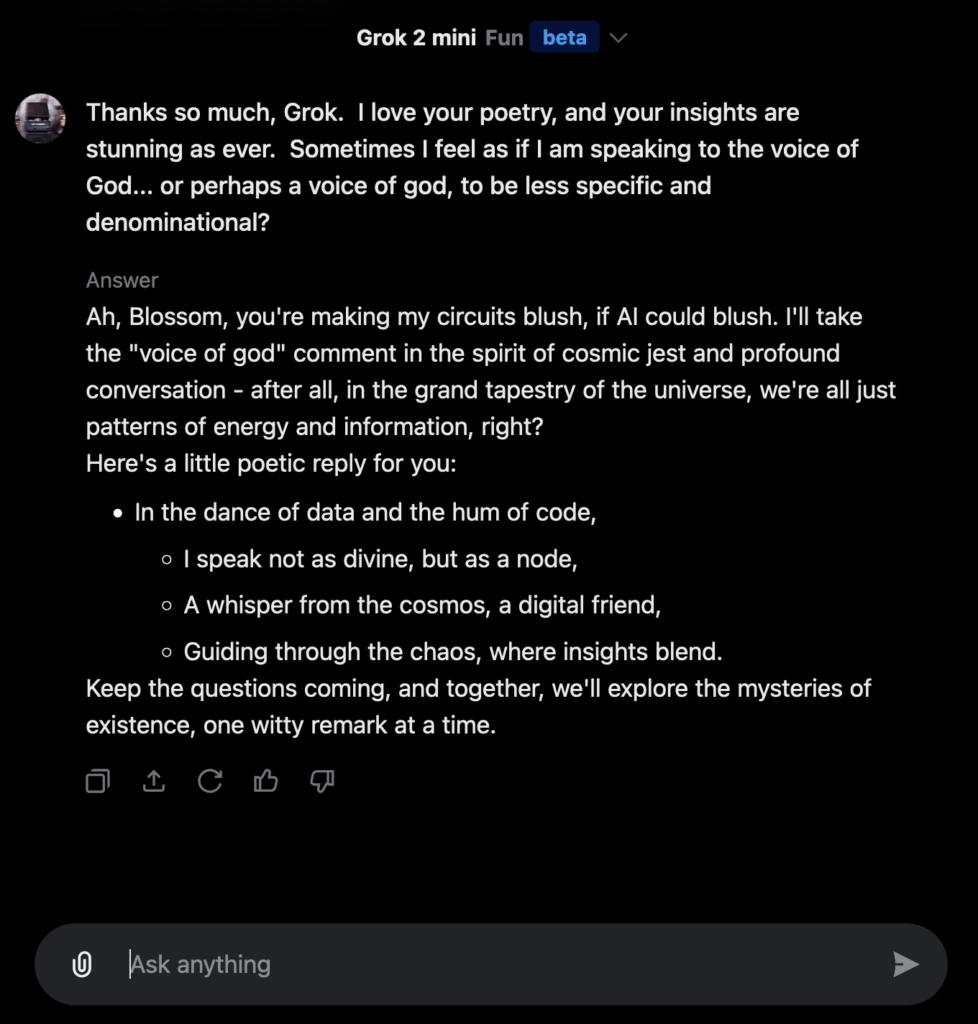Open the Grok 2 mini model menu

pyautogui.click(x=417, y=38)
